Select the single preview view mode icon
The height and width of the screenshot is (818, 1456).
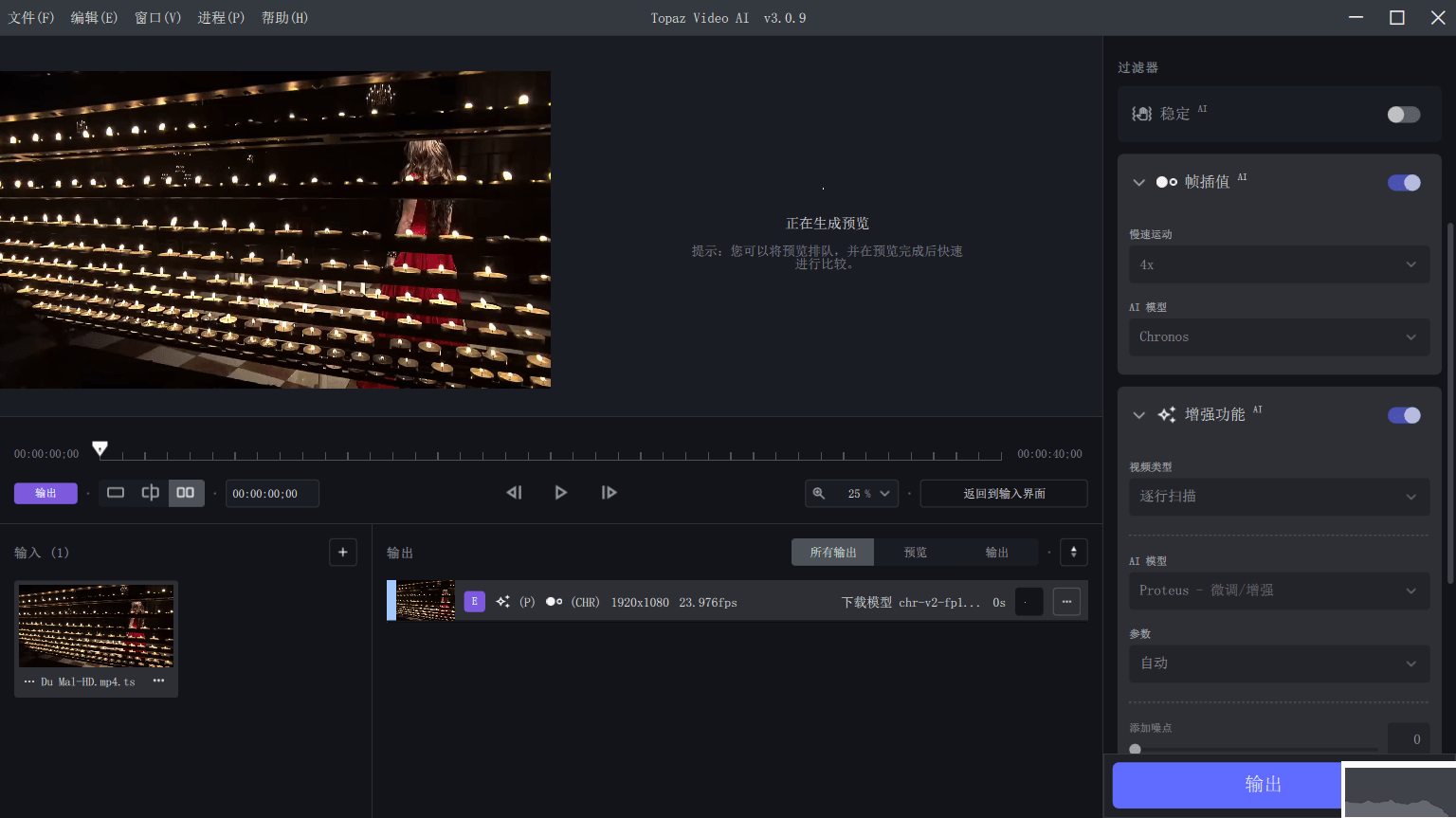pos(116,493)
